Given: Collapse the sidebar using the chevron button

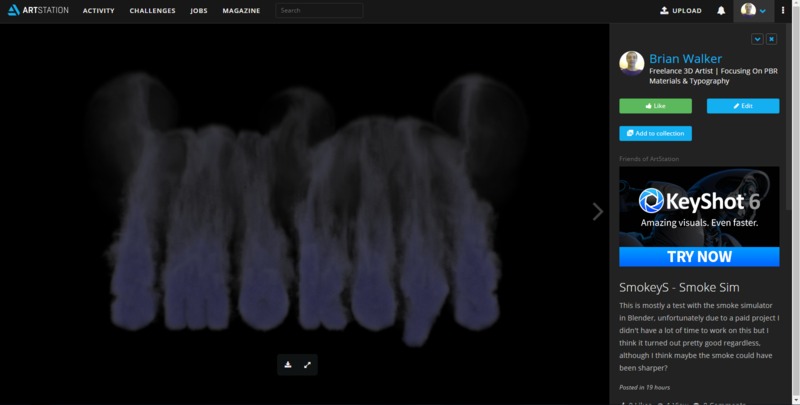Looking at the screenshot, I should point(757,39).
